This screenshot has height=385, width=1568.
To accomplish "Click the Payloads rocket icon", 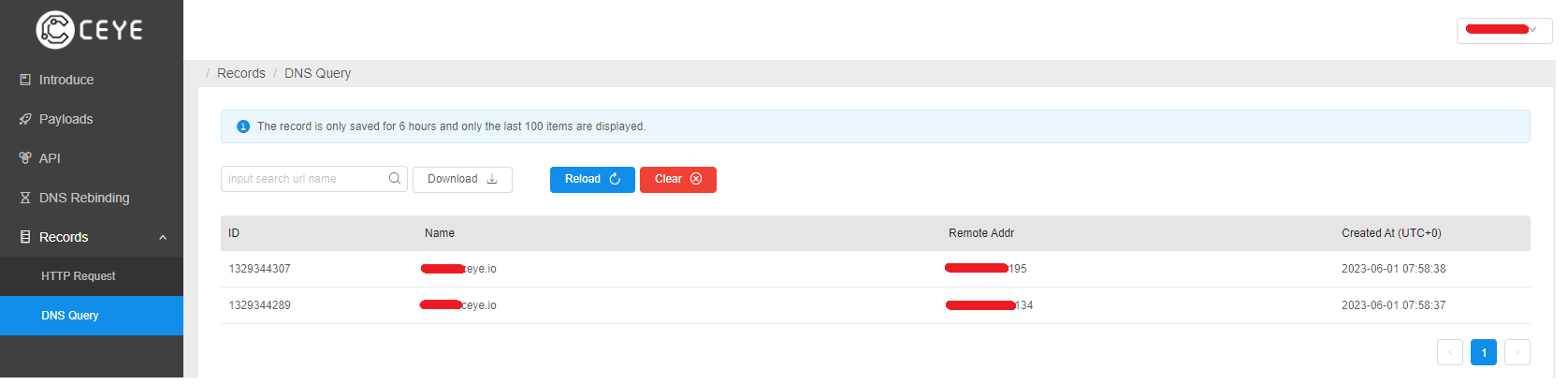I will [x=25, y=119].
